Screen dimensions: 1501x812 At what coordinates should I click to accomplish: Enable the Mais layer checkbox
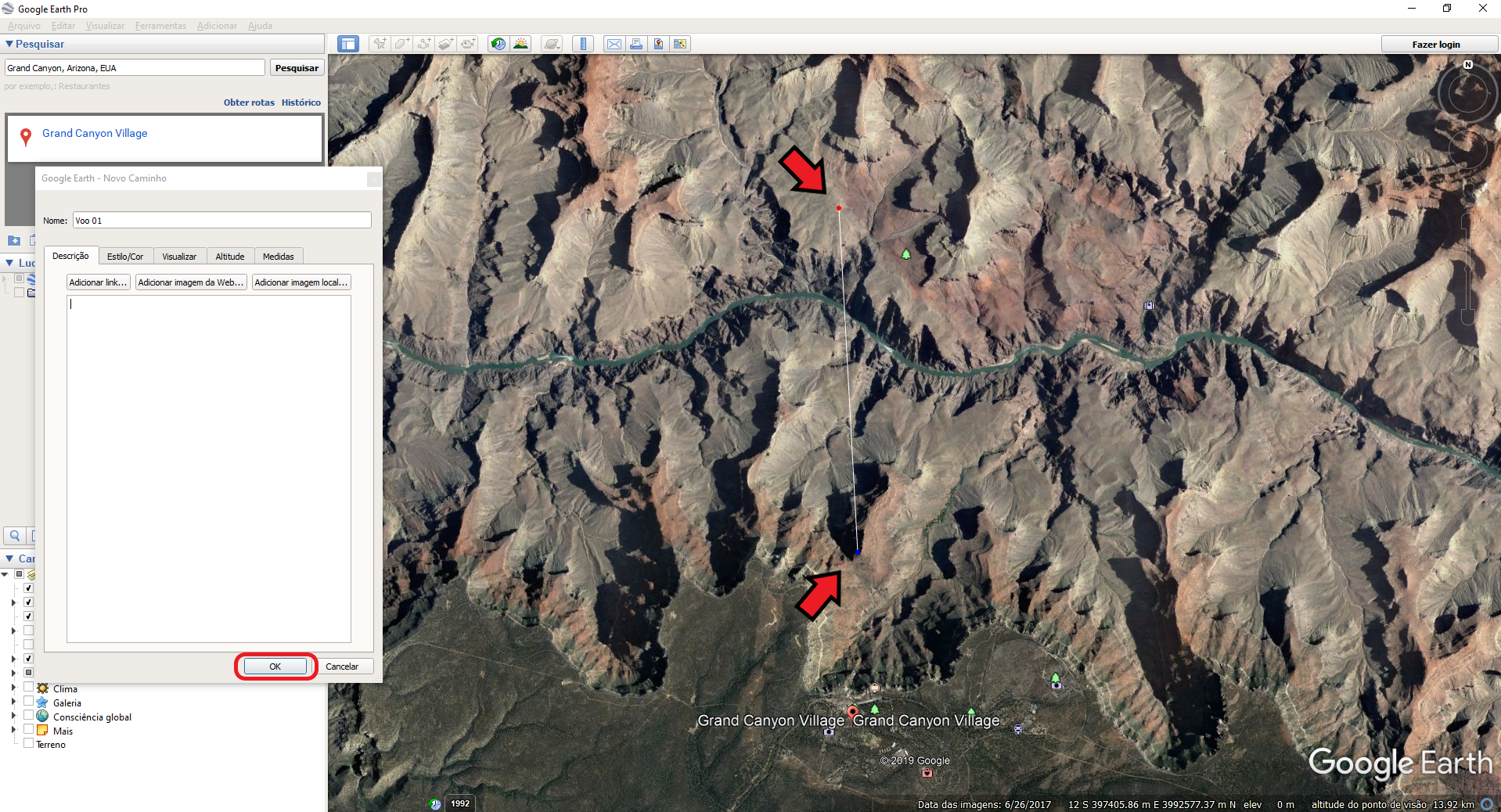pyautogui.click(x=28, y=729)
